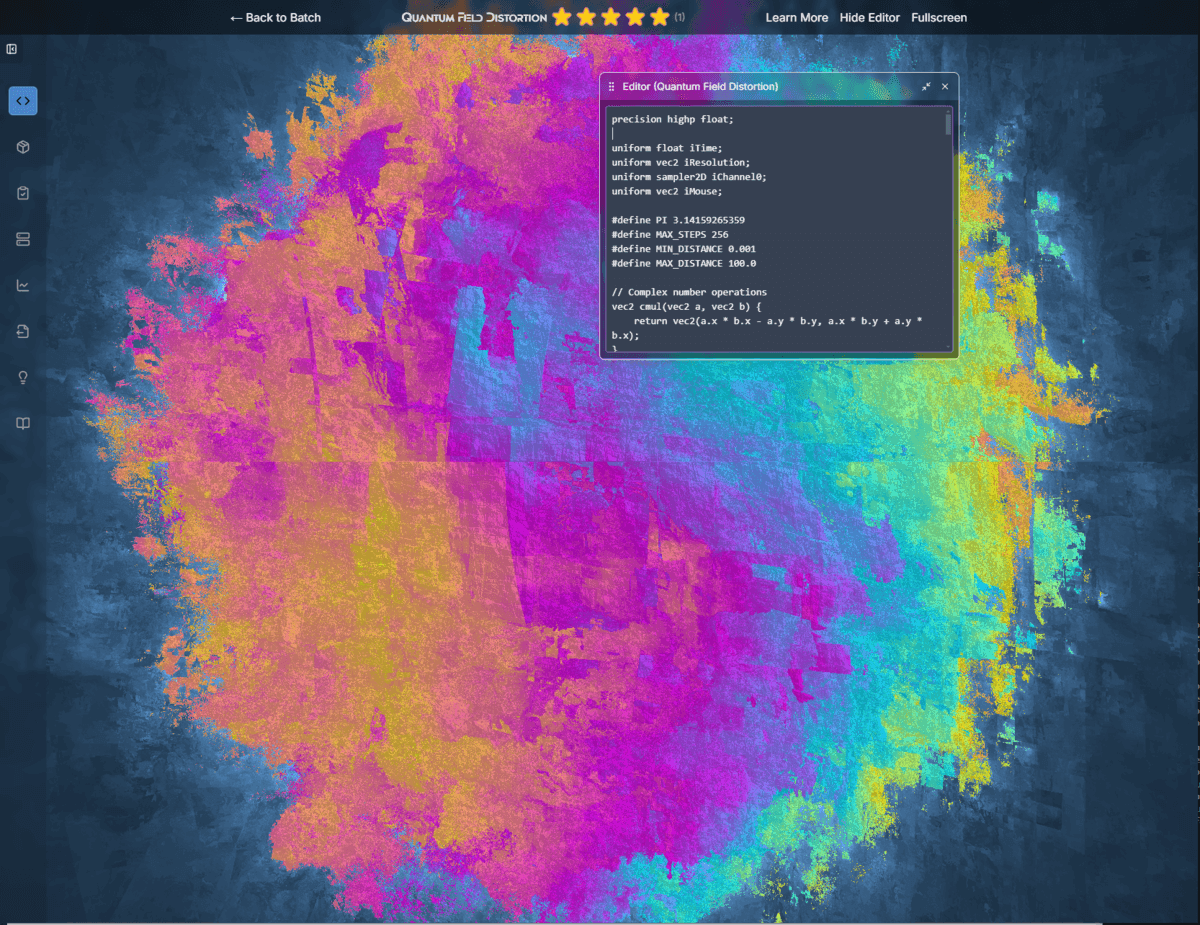
Task: Select the code editor tool in the sidebar
Action: [22, 100]
